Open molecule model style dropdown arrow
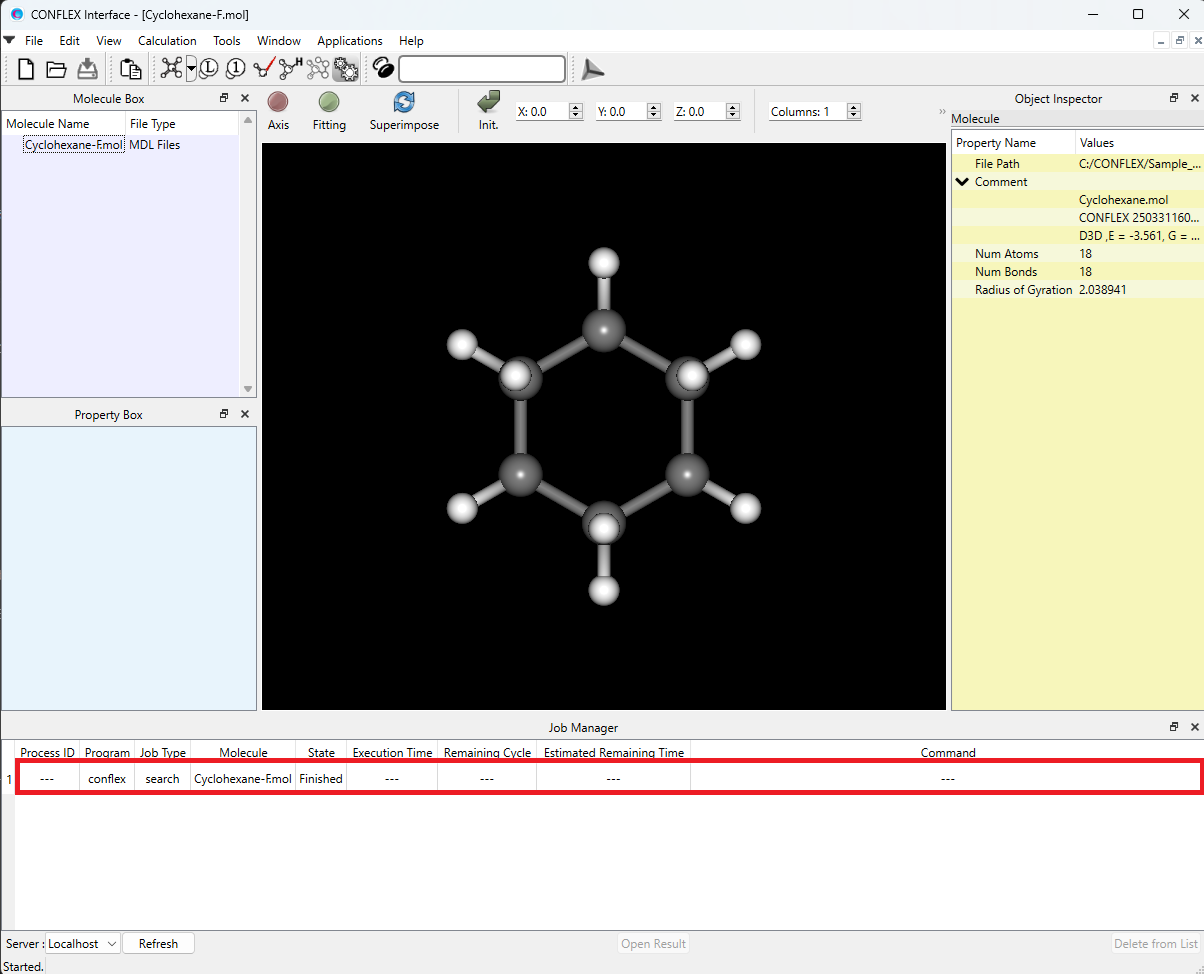The height and width of the screenshot is (974, 1204). (191, 69)
